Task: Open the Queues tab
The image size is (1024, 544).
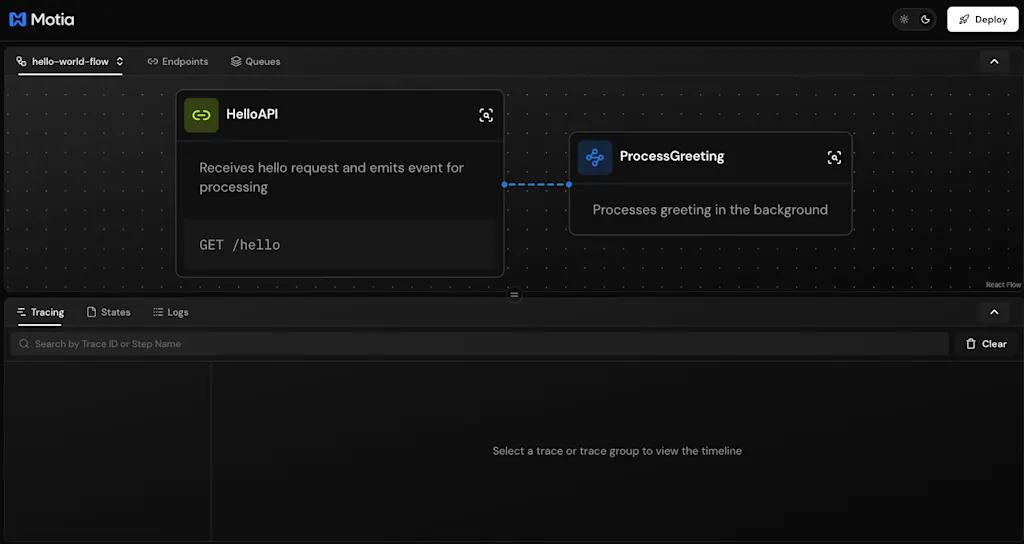Action: click(x=255, y=61)
